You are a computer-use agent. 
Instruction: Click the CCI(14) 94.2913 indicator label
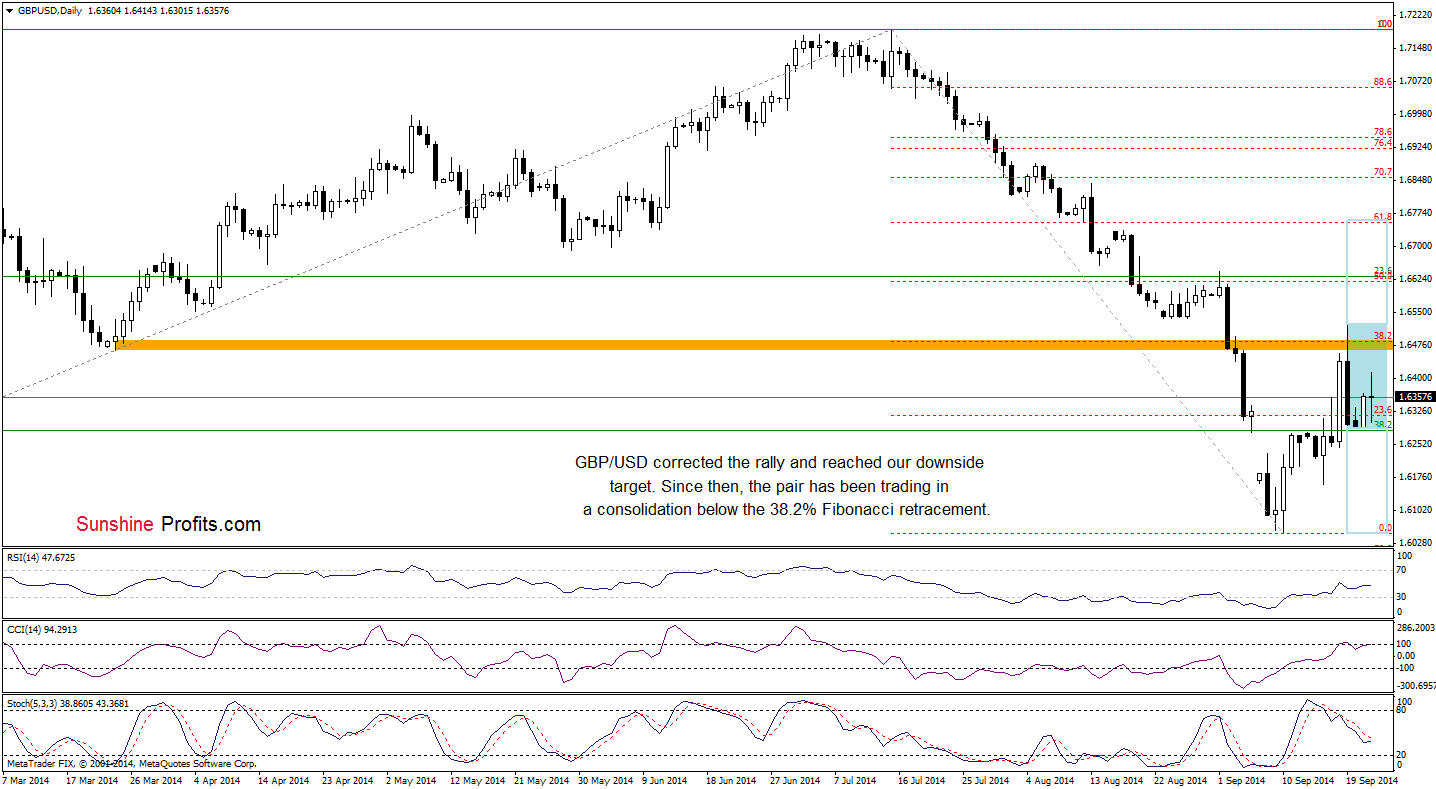point(41,629)
